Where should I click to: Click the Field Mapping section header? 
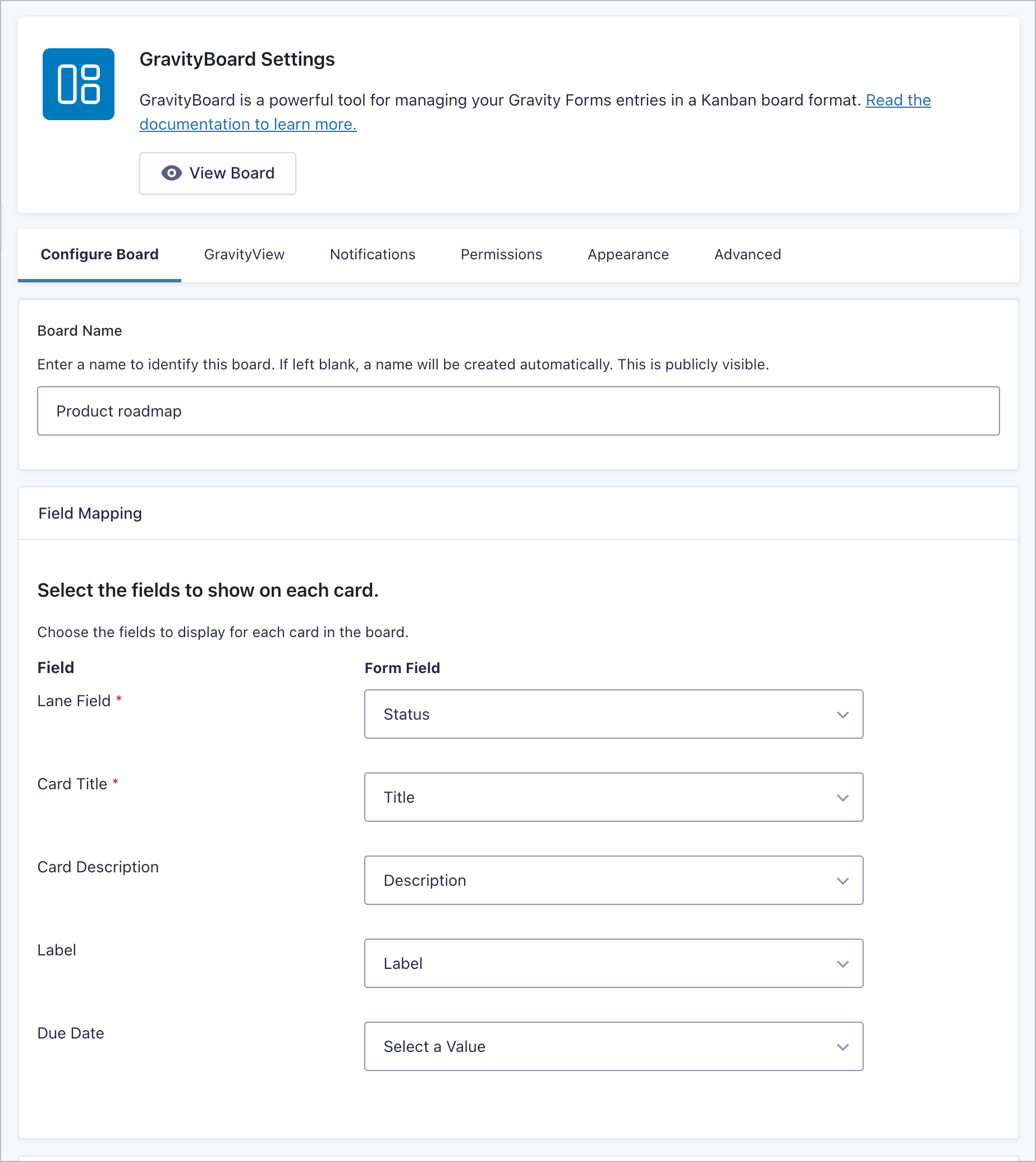click(90, 514)
